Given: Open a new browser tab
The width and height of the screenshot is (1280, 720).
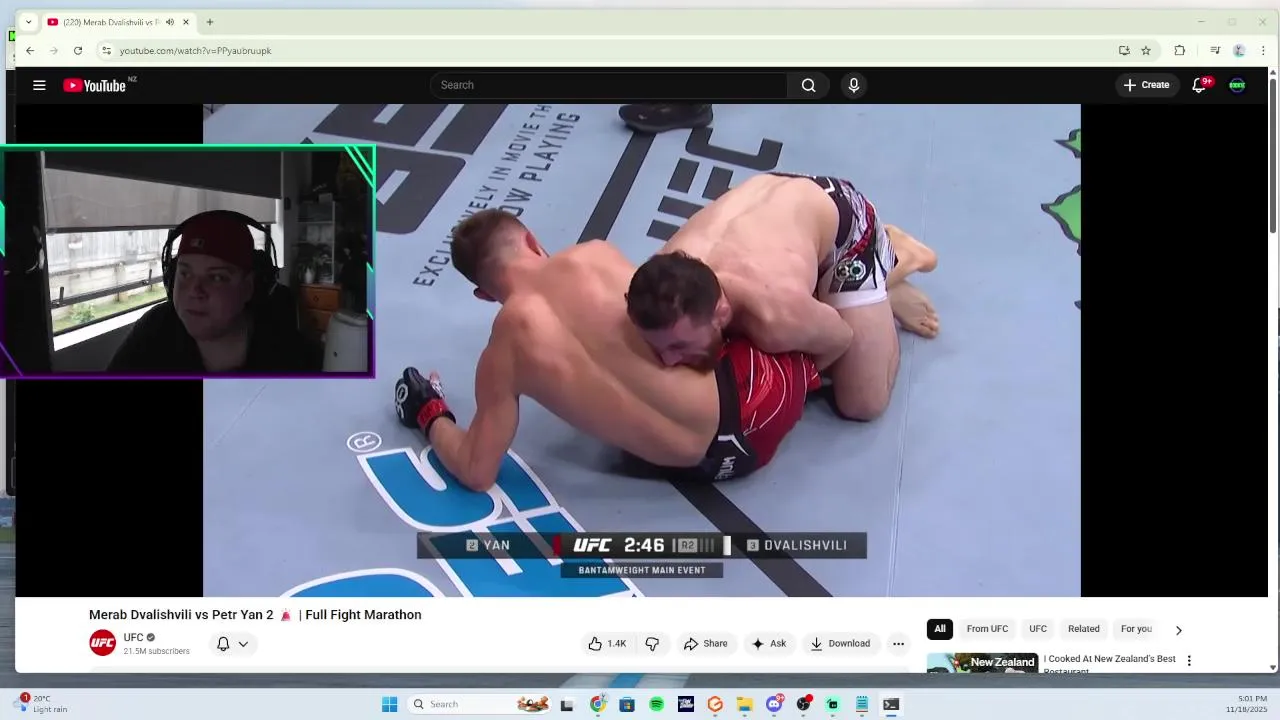Looking at the screenshot, I should (x=209, y=22).
